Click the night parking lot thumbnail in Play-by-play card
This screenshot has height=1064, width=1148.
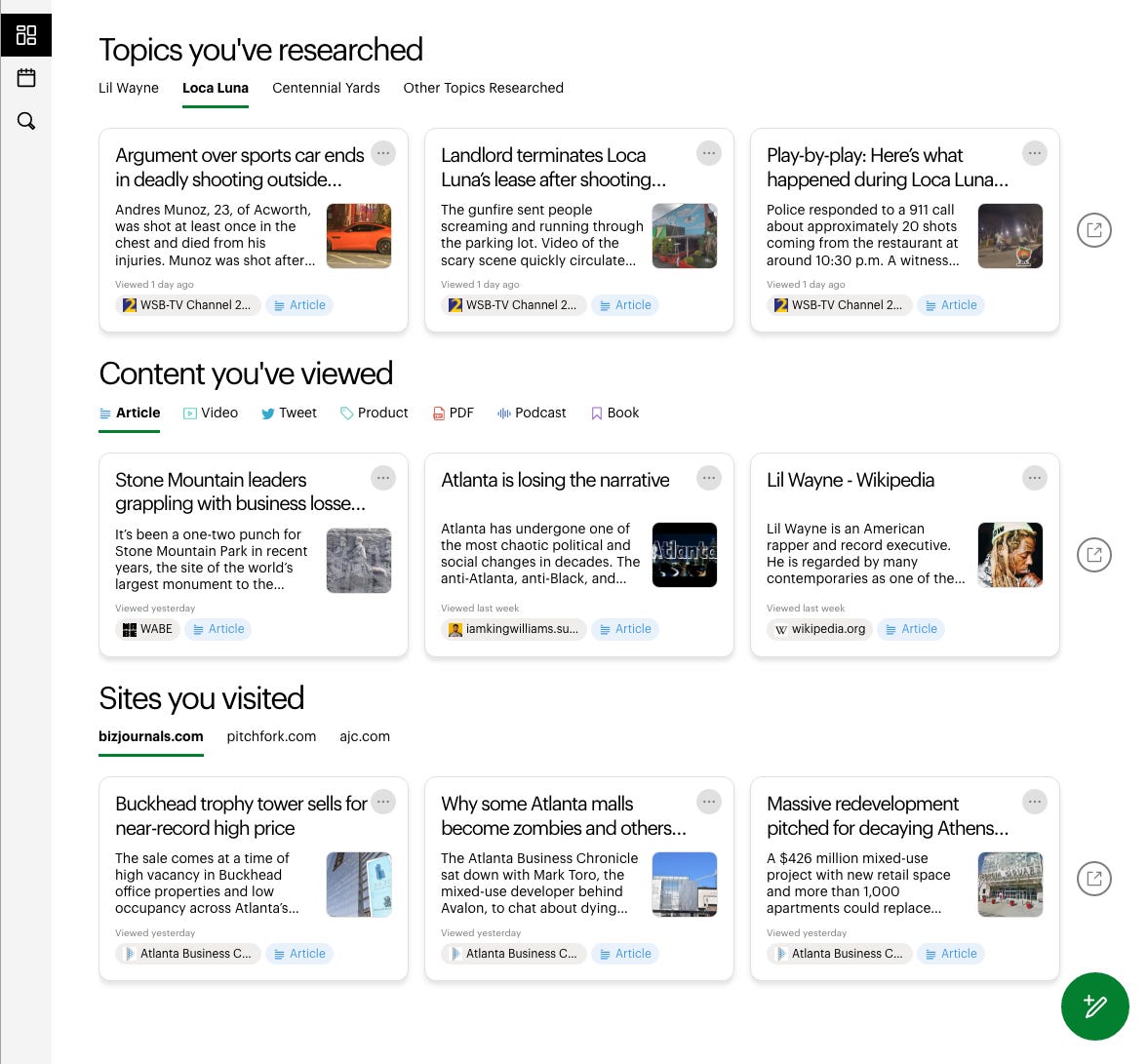click(1010, 236)
